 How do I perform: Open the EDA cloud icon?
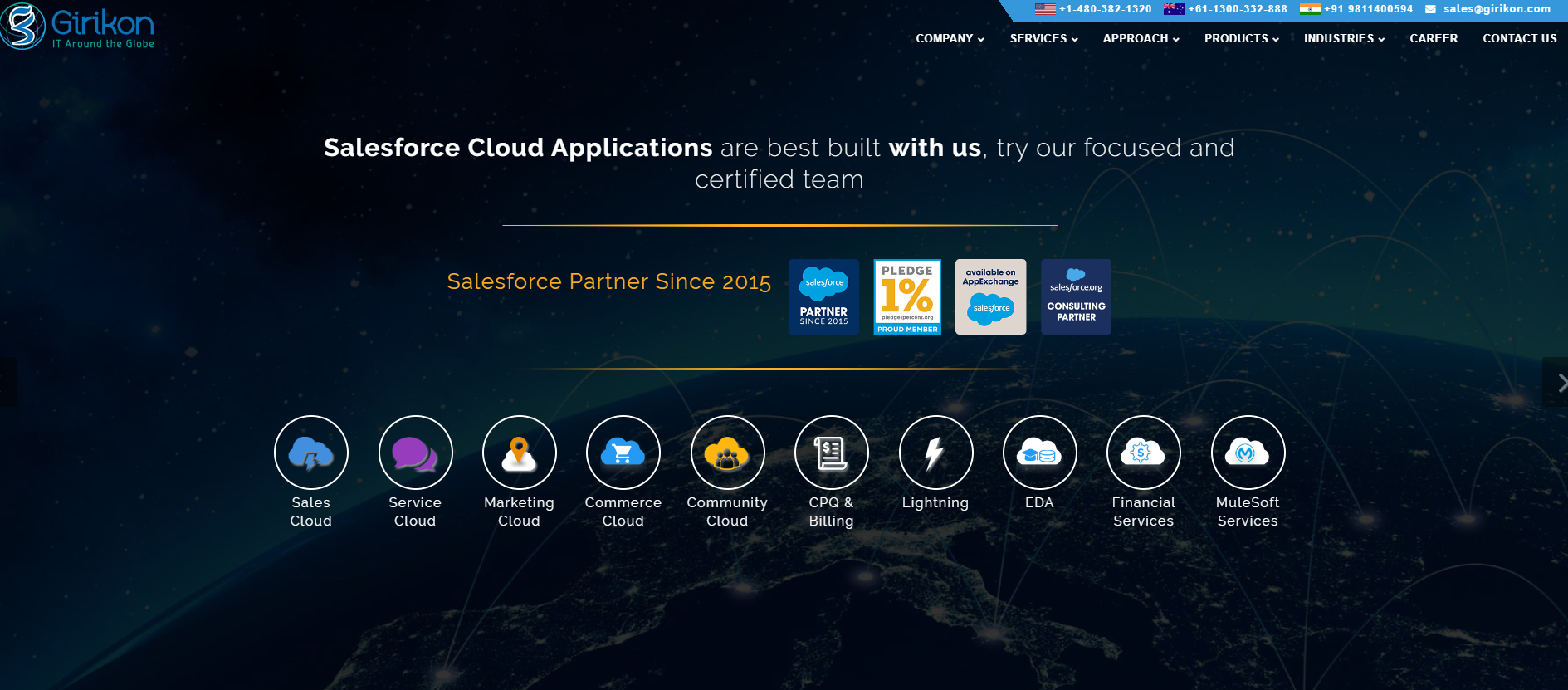[1039, 453]
